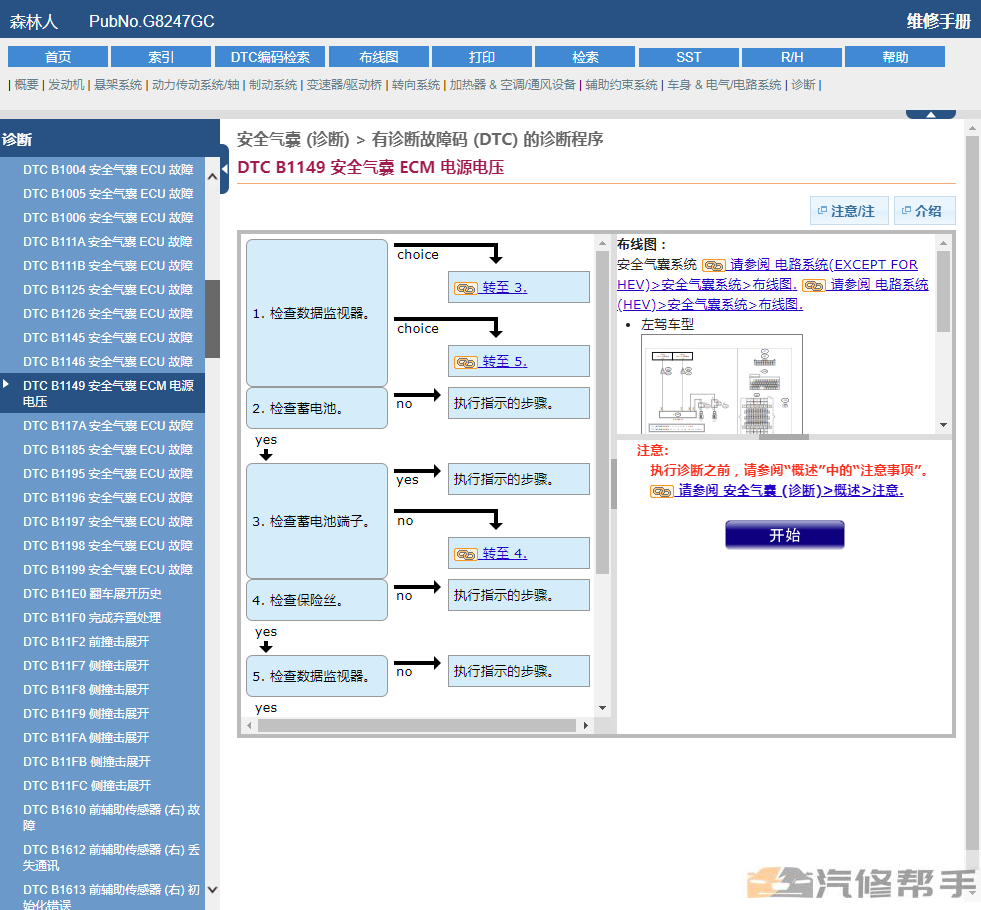Select 发动机 category link
981x910 pixels.
point(66,84)
